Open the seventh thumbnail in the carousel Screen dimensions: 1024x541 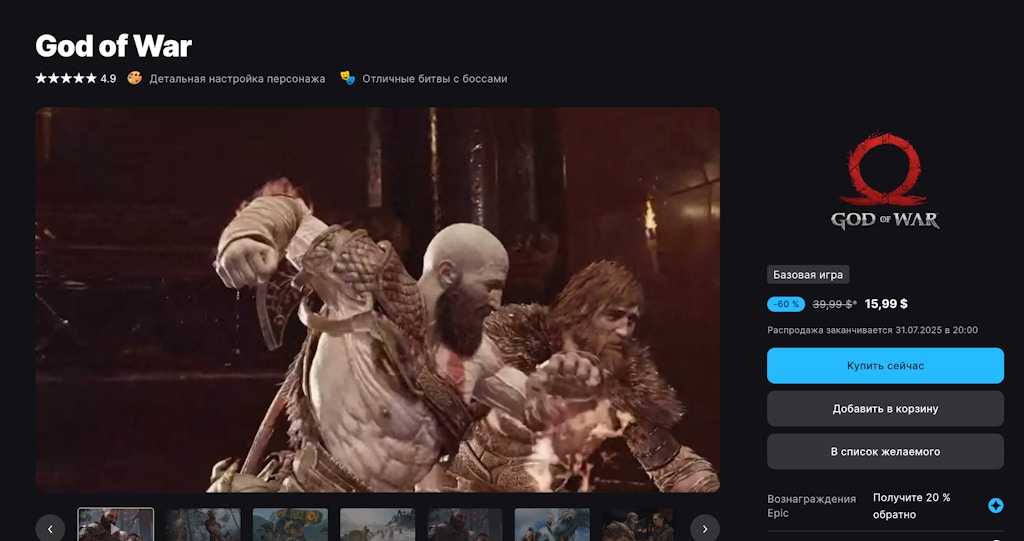pos(639,525)
